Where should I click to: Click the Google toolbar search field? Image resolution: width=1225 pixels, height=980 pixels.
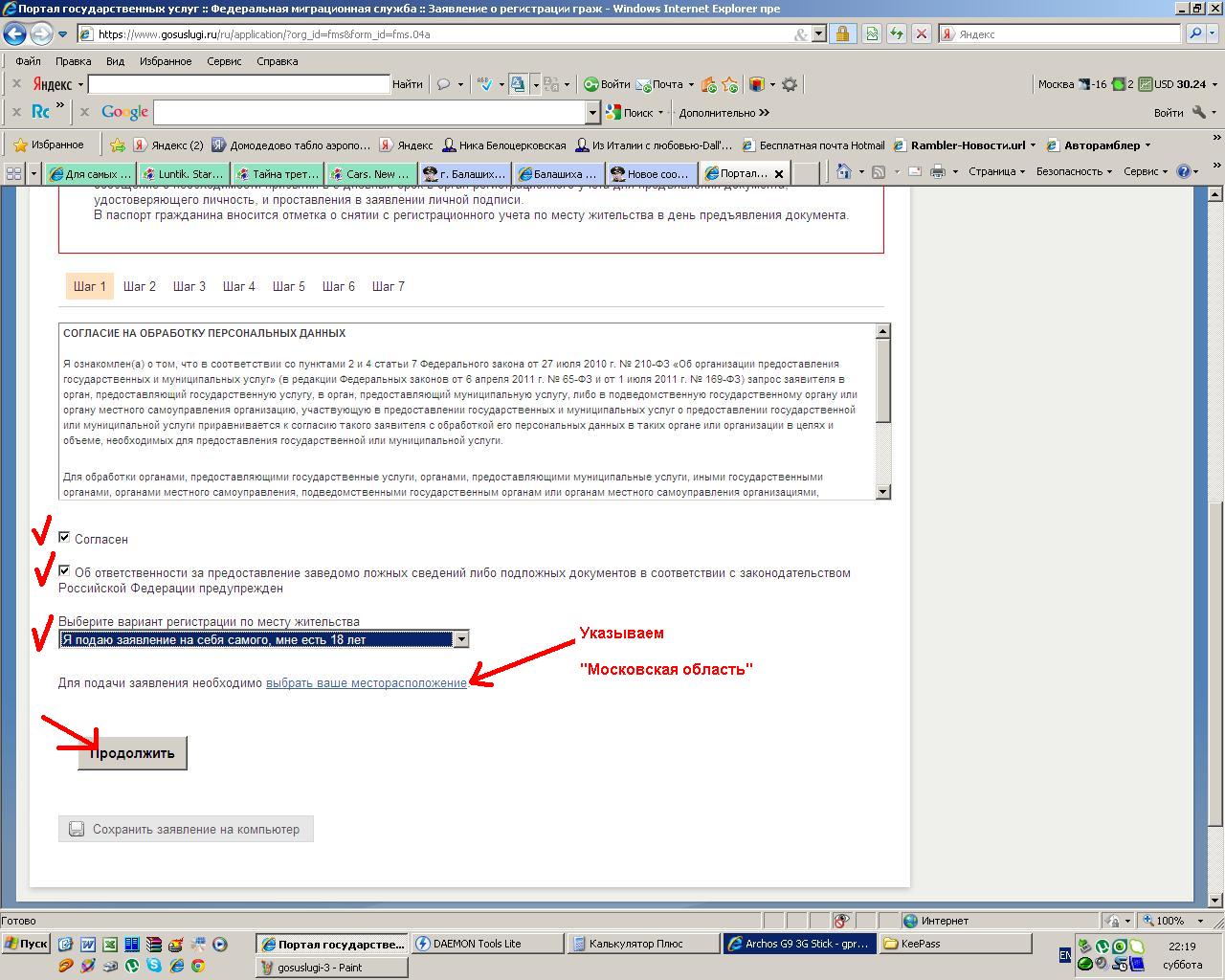369,113
